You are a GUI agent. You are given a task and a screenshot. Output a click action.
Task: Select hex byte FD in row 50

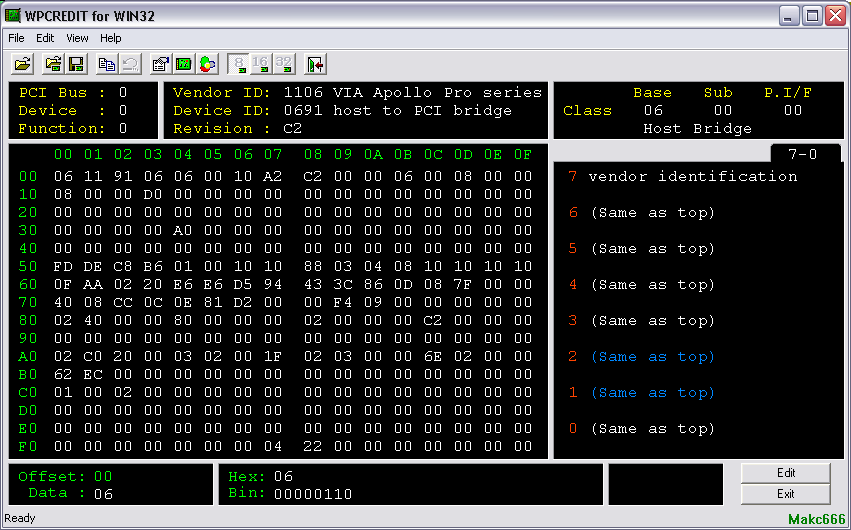point(63,266)
